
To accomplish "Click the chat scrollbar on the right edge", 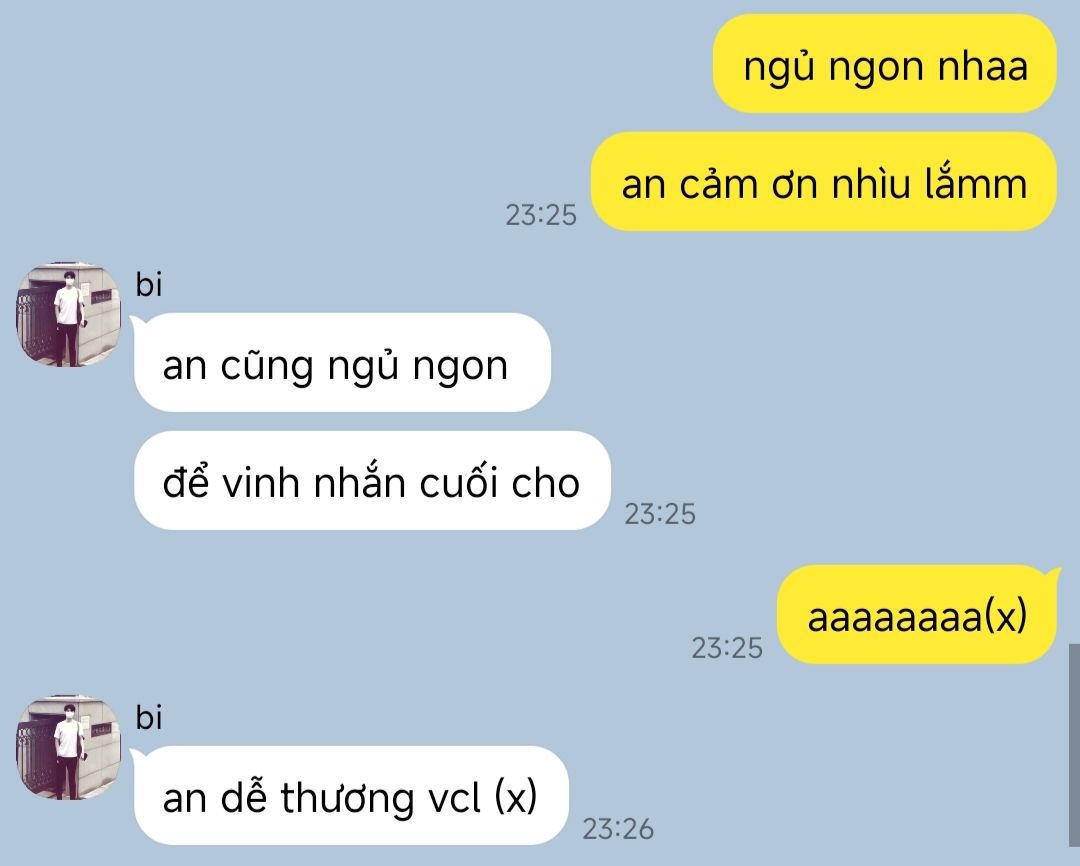I will tap(1074, 745).
